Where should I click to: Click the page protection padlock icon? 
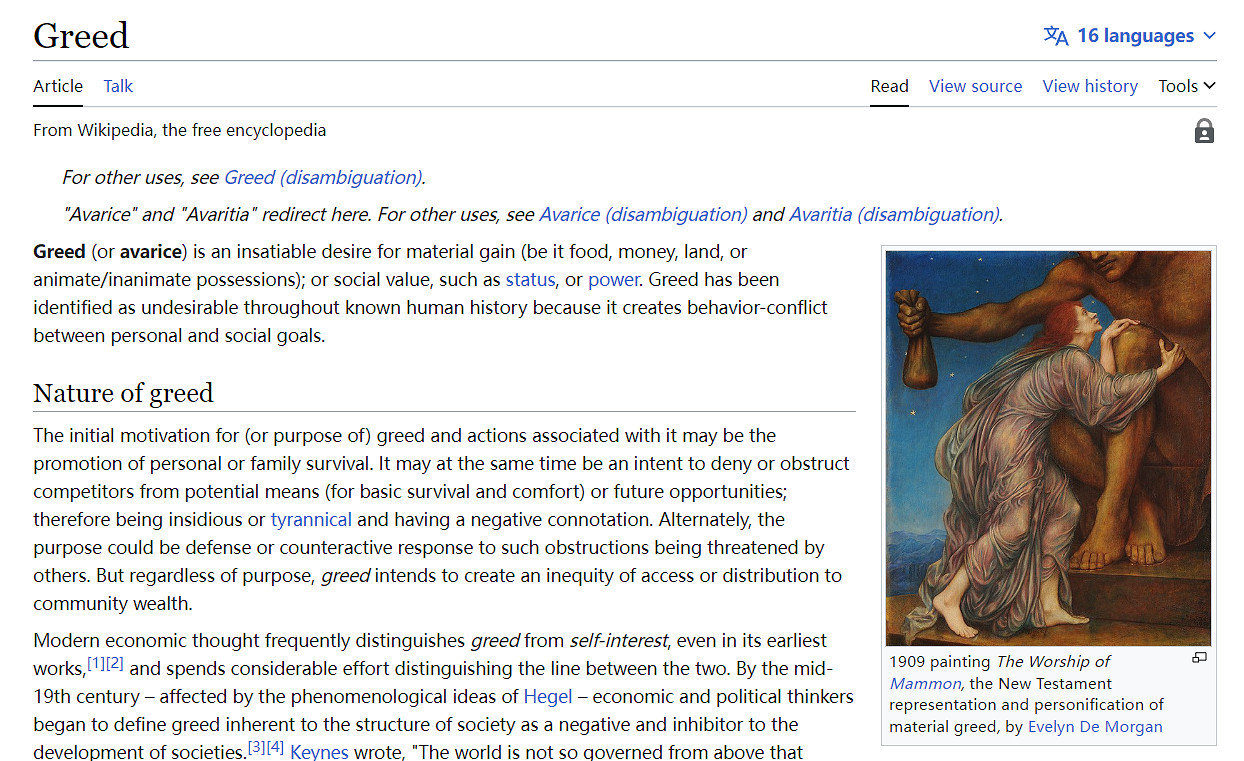(1204, 131)
